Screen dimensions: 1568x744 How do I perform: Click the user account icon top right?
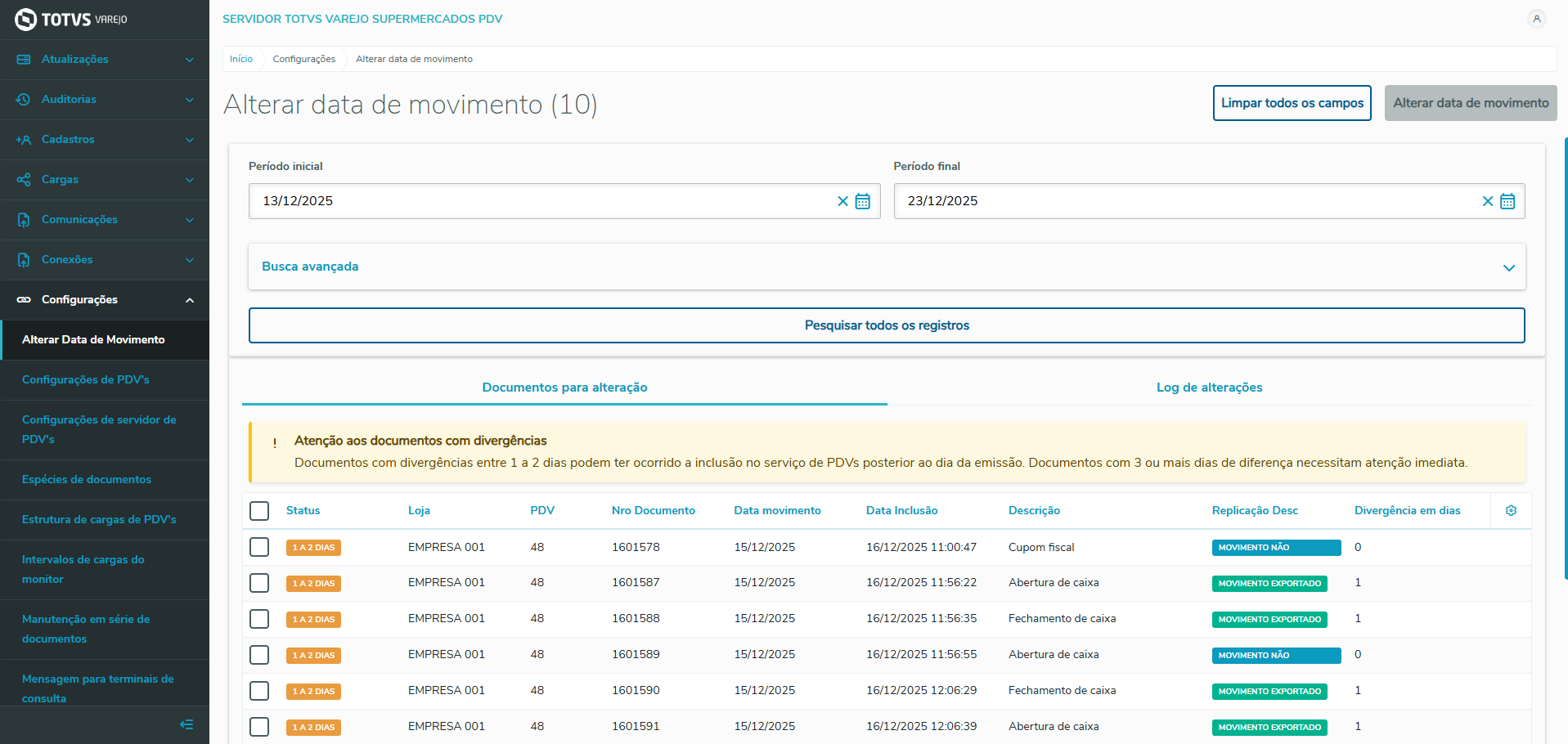click(x=1535, y=19)
